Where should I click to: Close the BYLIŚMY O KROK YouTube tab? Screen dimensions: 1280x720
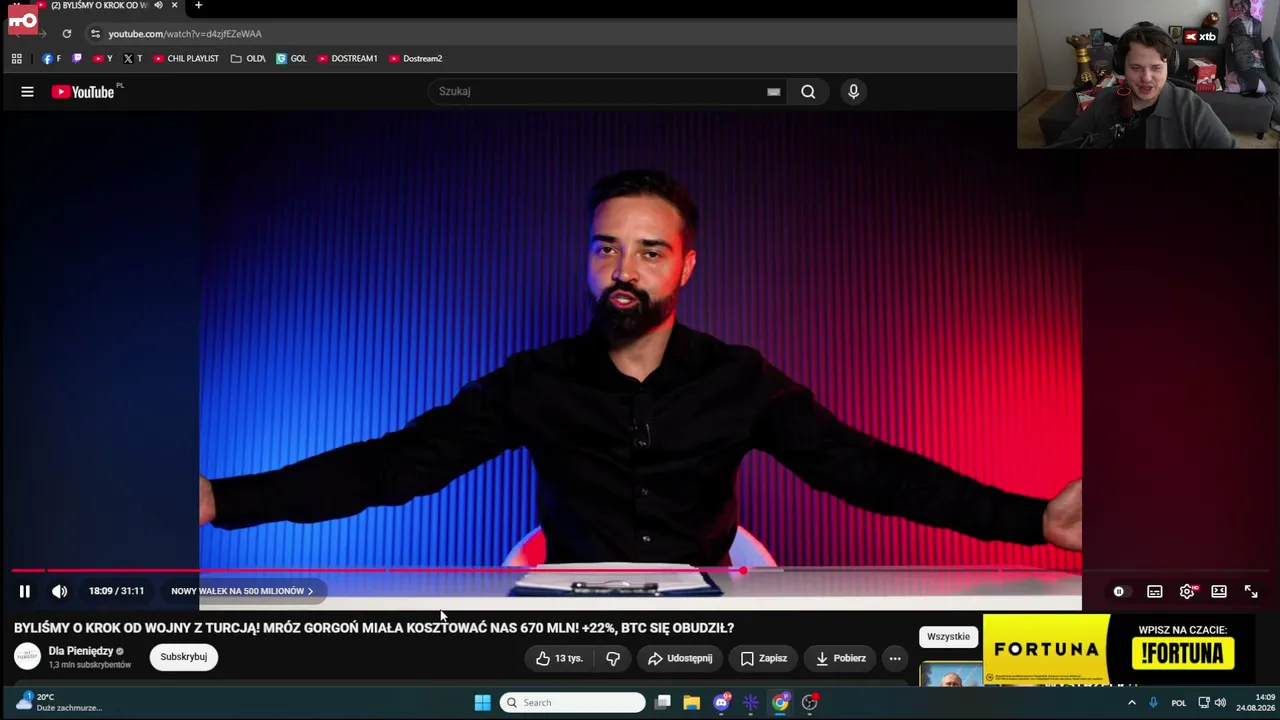click(174, 5)
